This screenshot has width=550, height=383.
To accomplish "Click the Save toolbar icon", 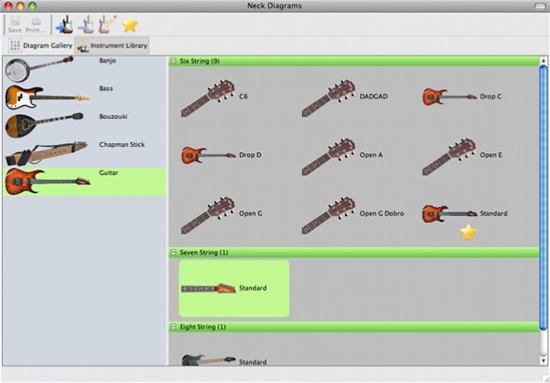I will (15, 25).
